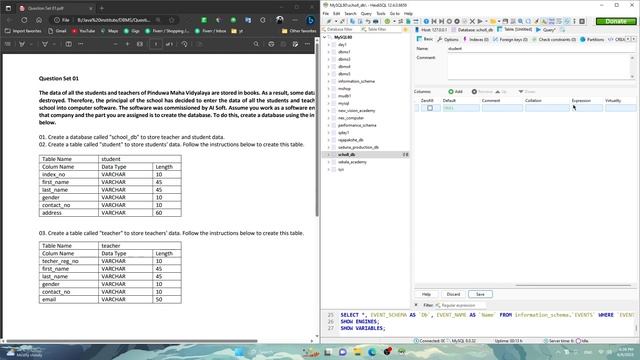Collapse the MySQL80 session tree node
The width and height of the screenshot is (640, 360).
pyautogui.click(x=325, y=37)
